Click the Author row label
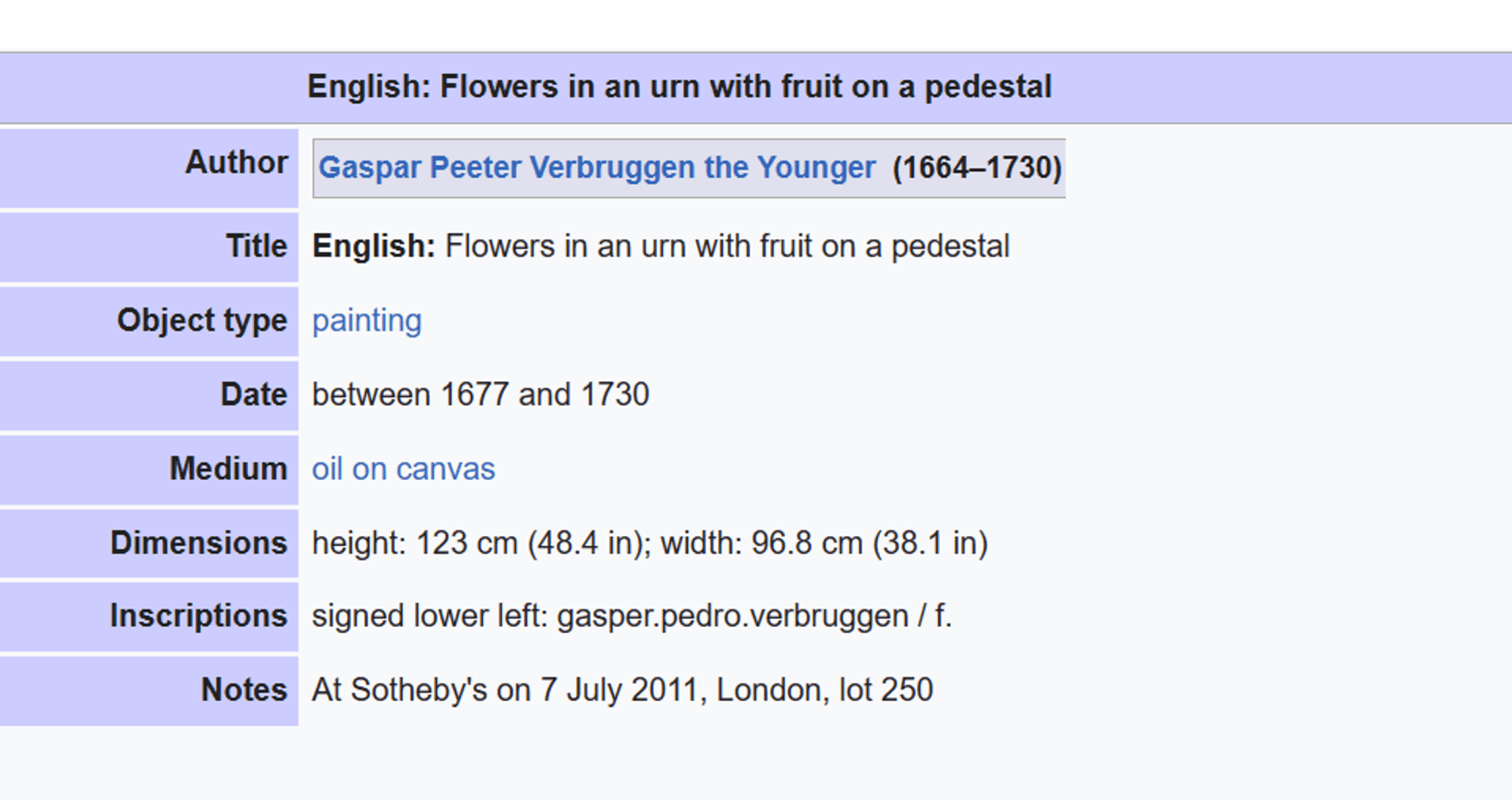The image size is (1512, 800). 237,162
